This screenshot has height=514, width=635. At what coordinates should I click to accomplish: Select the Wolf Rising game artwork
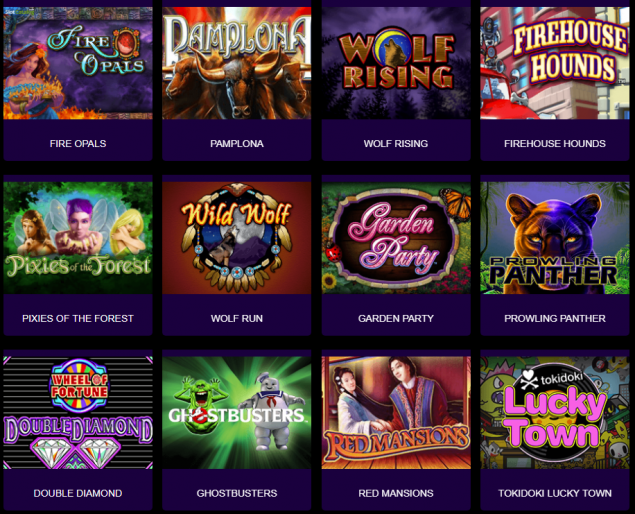[x=396, y=63]
